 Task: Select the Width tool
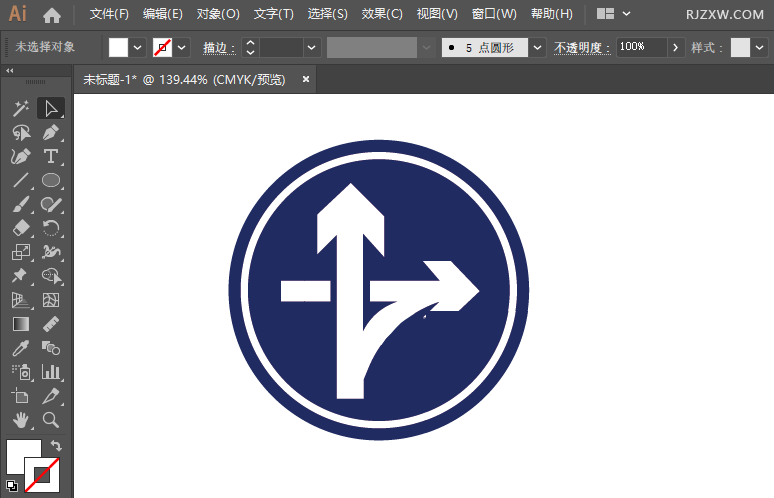51,252
